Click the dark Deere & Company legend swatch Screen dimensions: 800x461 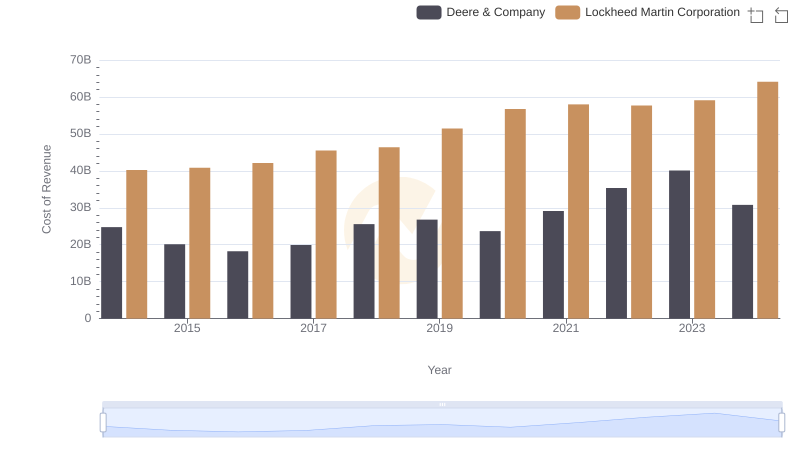tap(429, 12)
